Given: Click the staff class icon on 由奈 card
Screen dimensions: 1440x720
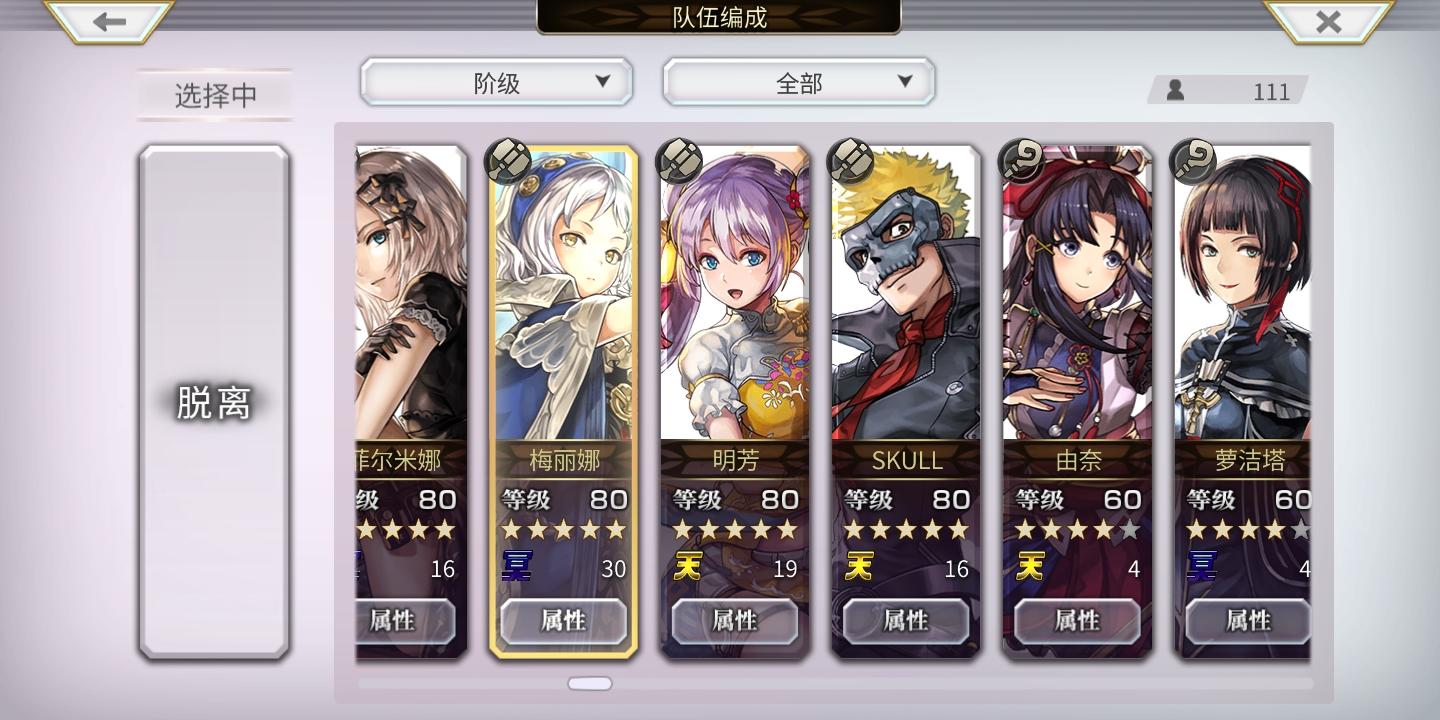Looking at the screenshot, I should tap(1022, 161).
